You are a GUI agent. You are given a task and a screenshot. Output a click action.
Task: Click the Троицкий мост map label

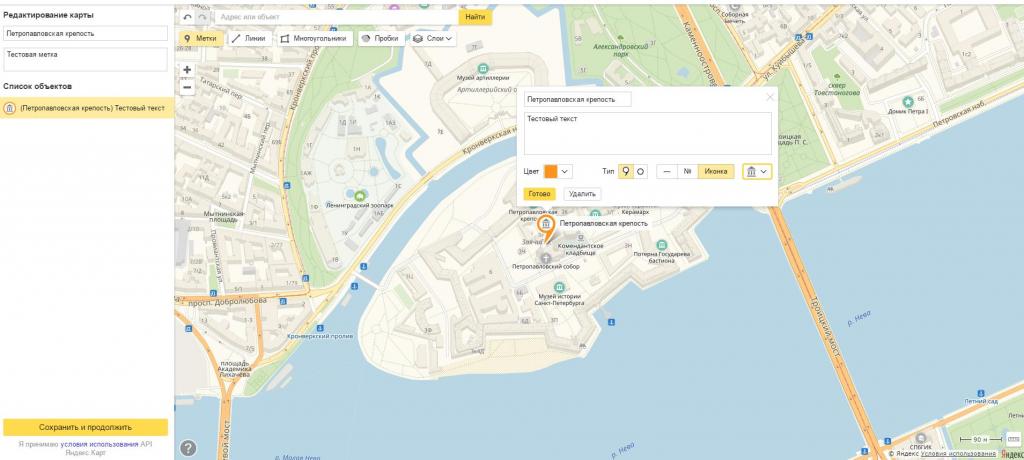pos(823,327)
